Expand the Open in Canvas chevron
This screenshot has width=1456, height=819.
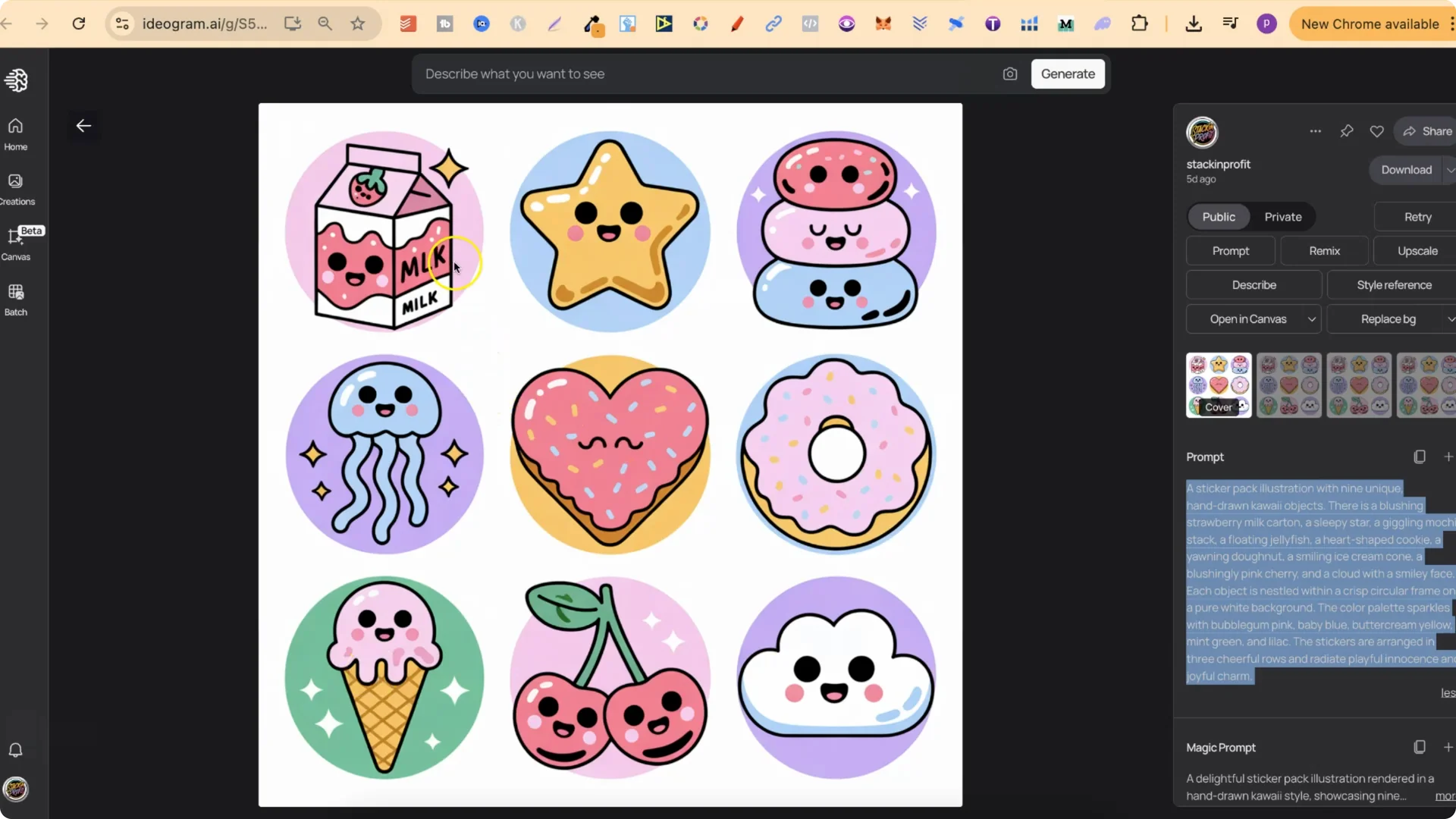[1312, 319]
